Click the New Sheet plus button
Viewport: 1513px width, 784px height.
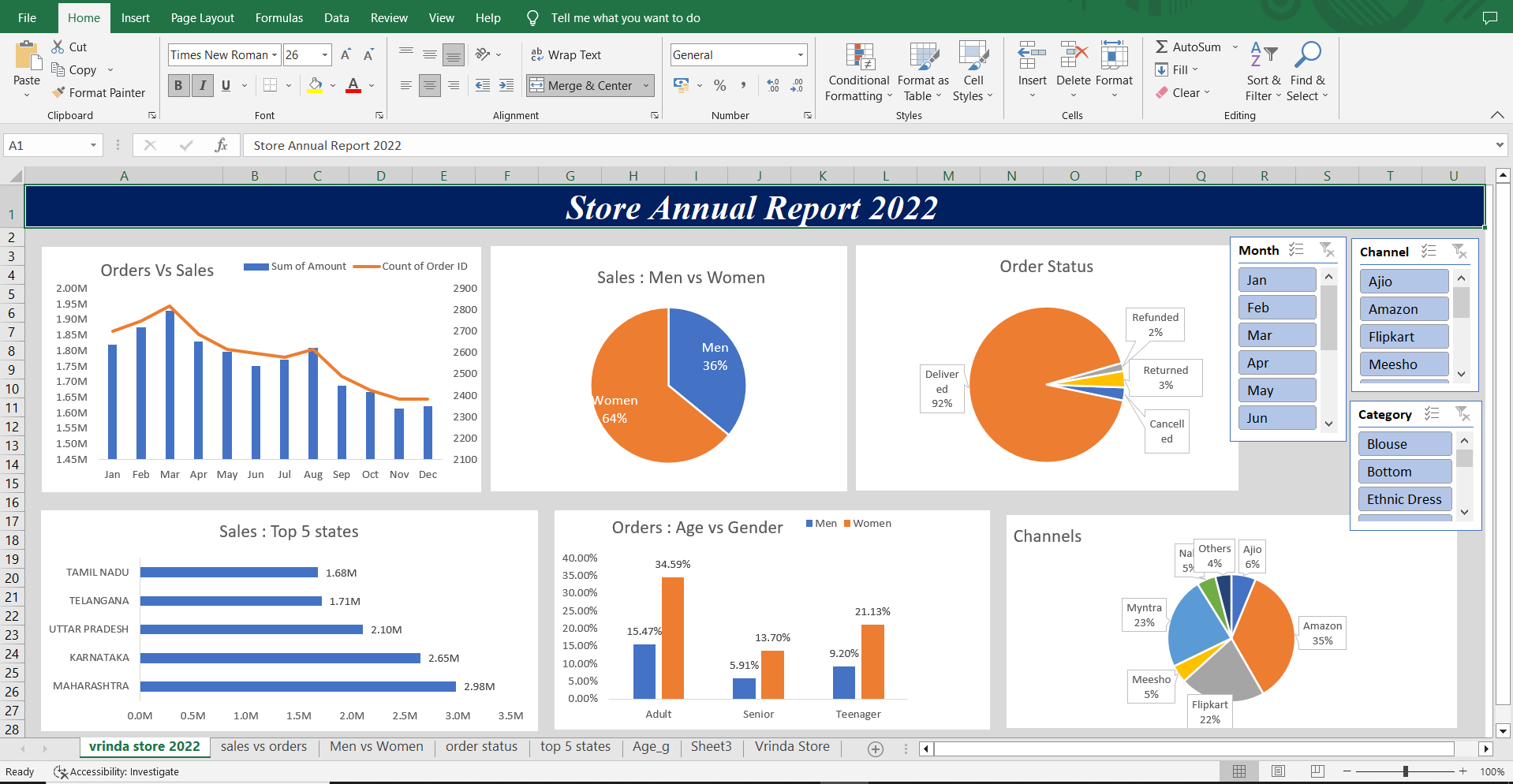pyautogui.click(x=876, y=749)
